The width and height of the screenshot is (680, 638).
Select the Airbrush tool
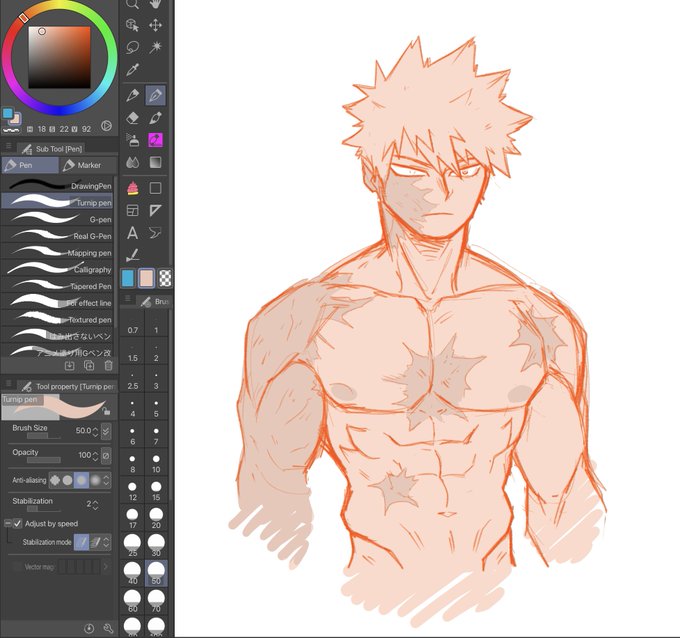pyautogui.click(x=132, y=140)
